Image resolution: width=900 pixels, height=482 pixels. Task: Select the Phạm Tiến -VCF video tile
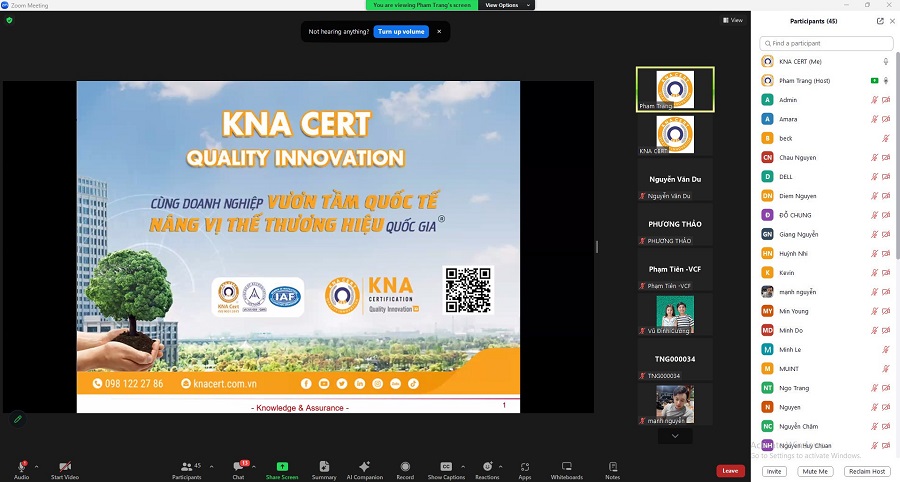(x=675, y=270)
